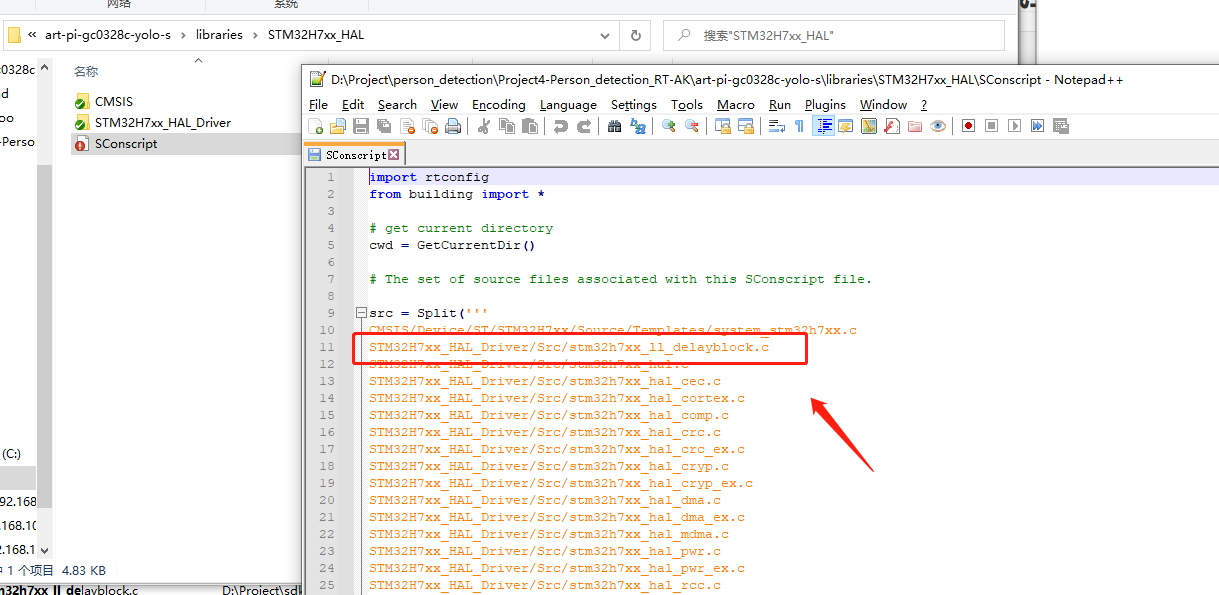This screenshot has width=1219, height=595.
Task: Click the stm32h7xx_hal_cortex.c line
Action: coord(557,398)
